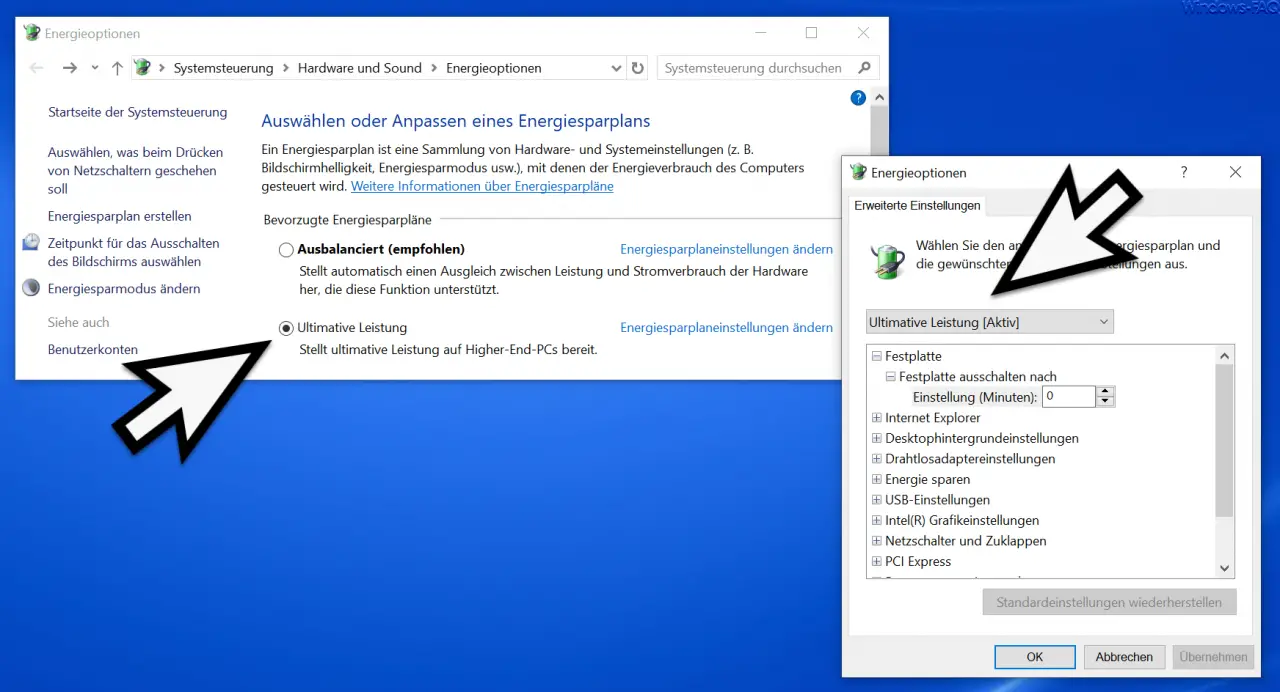Click Abbrechen button
Viewport: 1280px width, 692px height.
click(1124, 657)
